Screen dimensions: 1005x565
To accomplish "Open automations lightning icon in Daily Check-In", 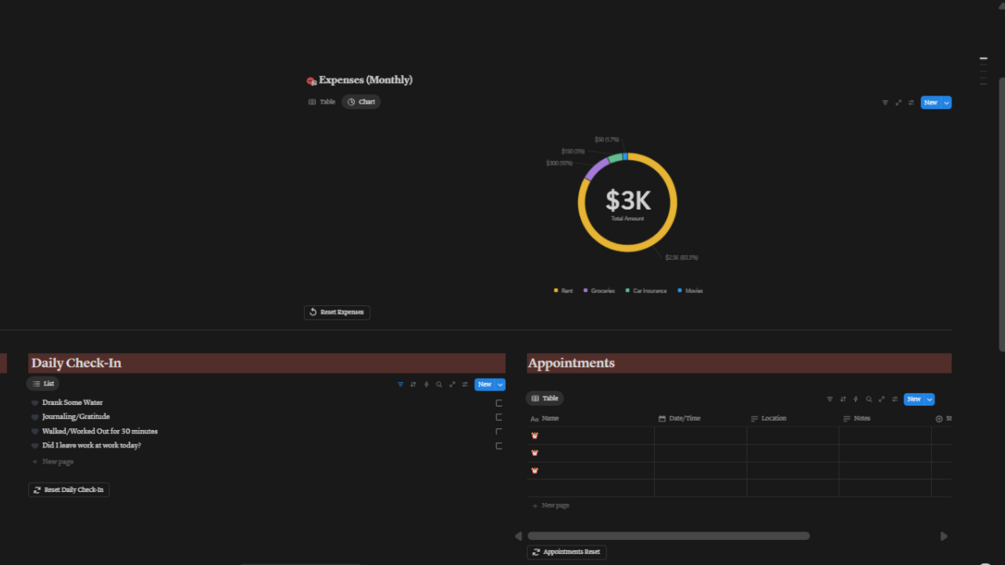I will [x=426, y=384].
